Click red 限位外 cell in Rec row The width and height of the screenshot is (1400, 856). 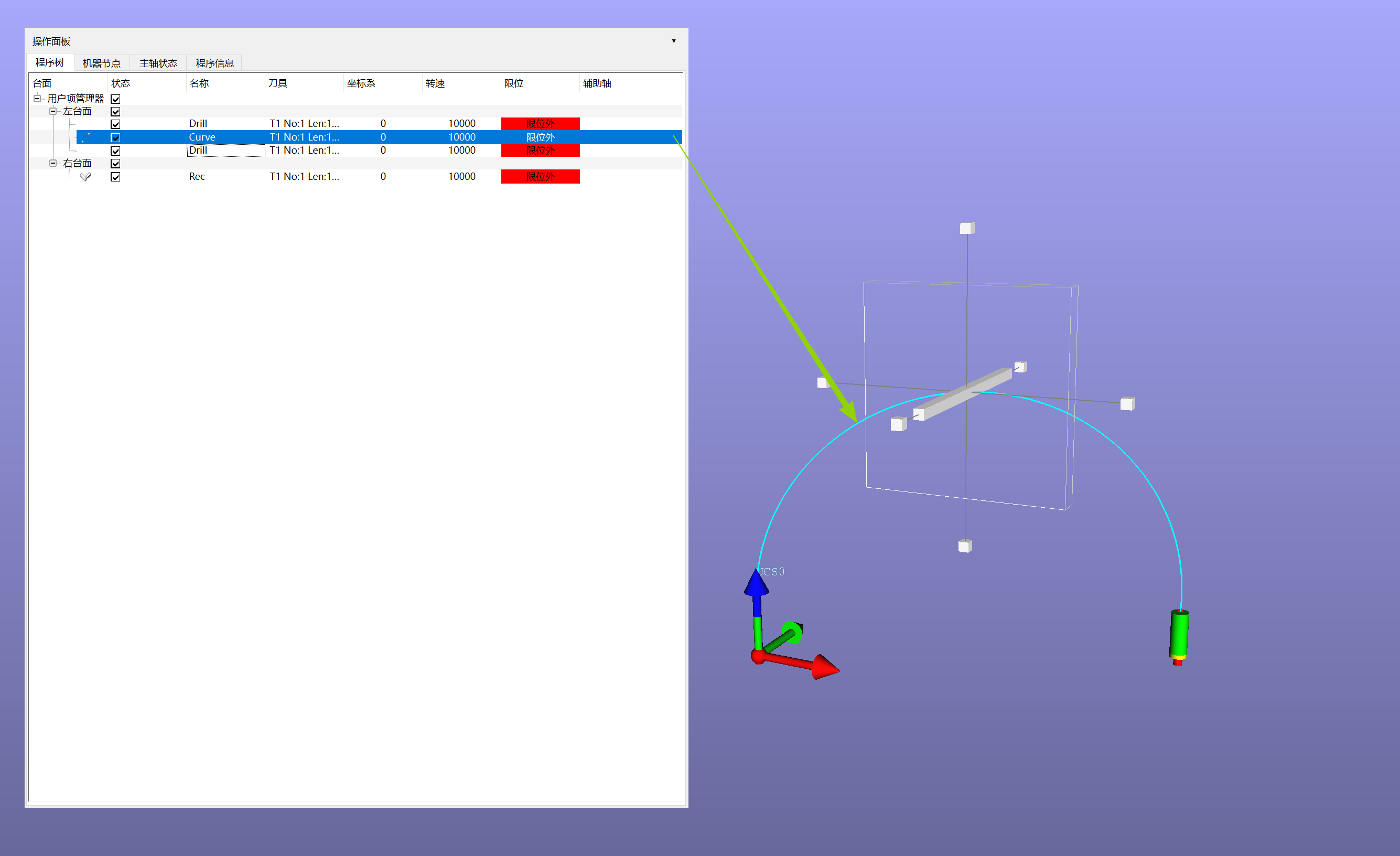(x=540, y=177)
